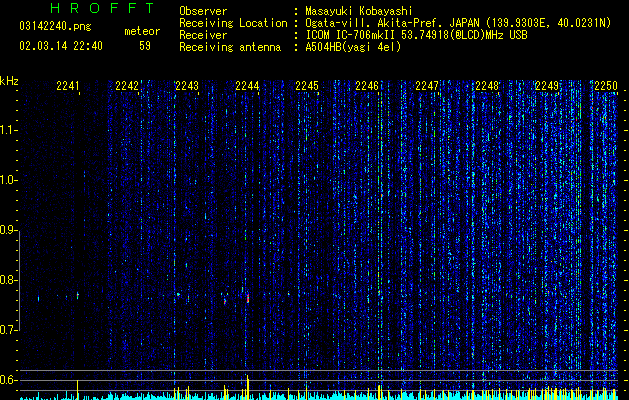
Task: Click the HROFFT title text
Action: (102, 8)
